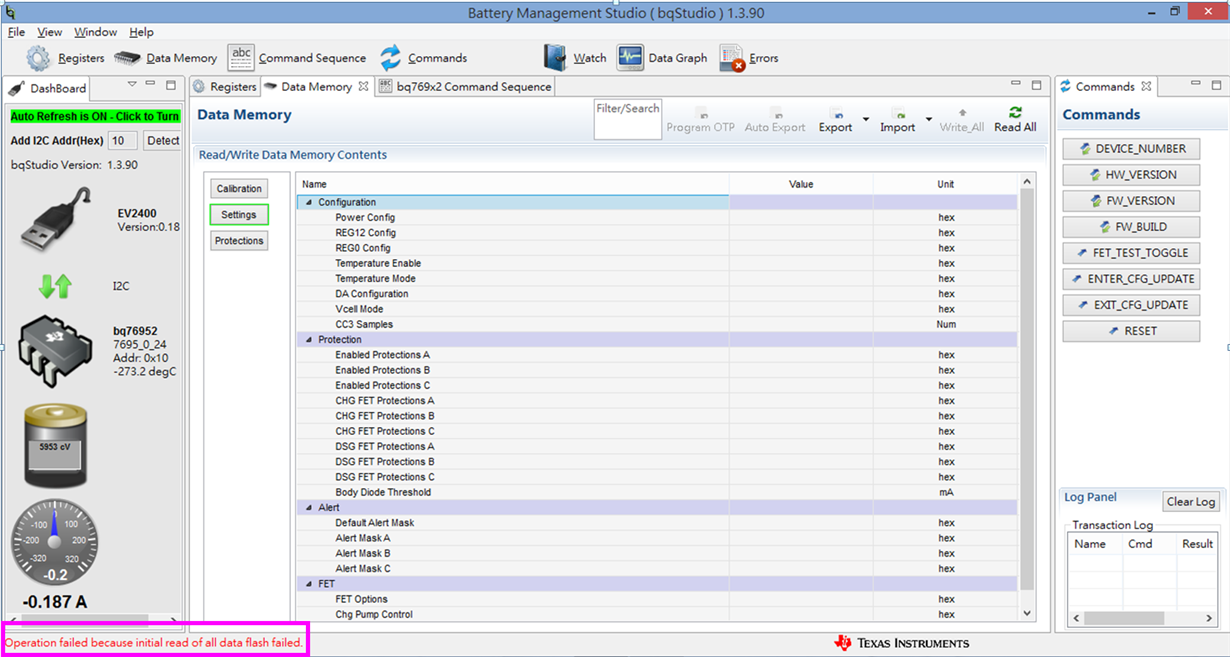The image size is (1230, 657).
Task: Collapse the Alert group
Action: pos(308,508)
